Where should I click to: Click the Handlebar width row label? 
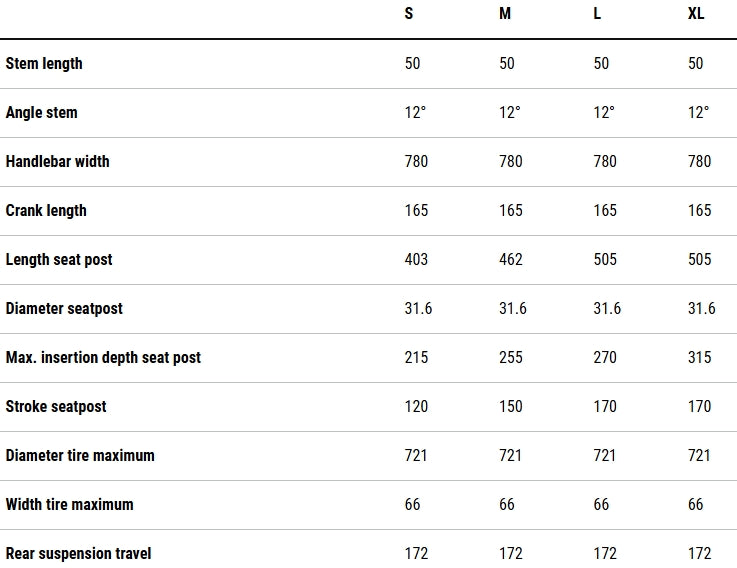[x=57, y=161]
